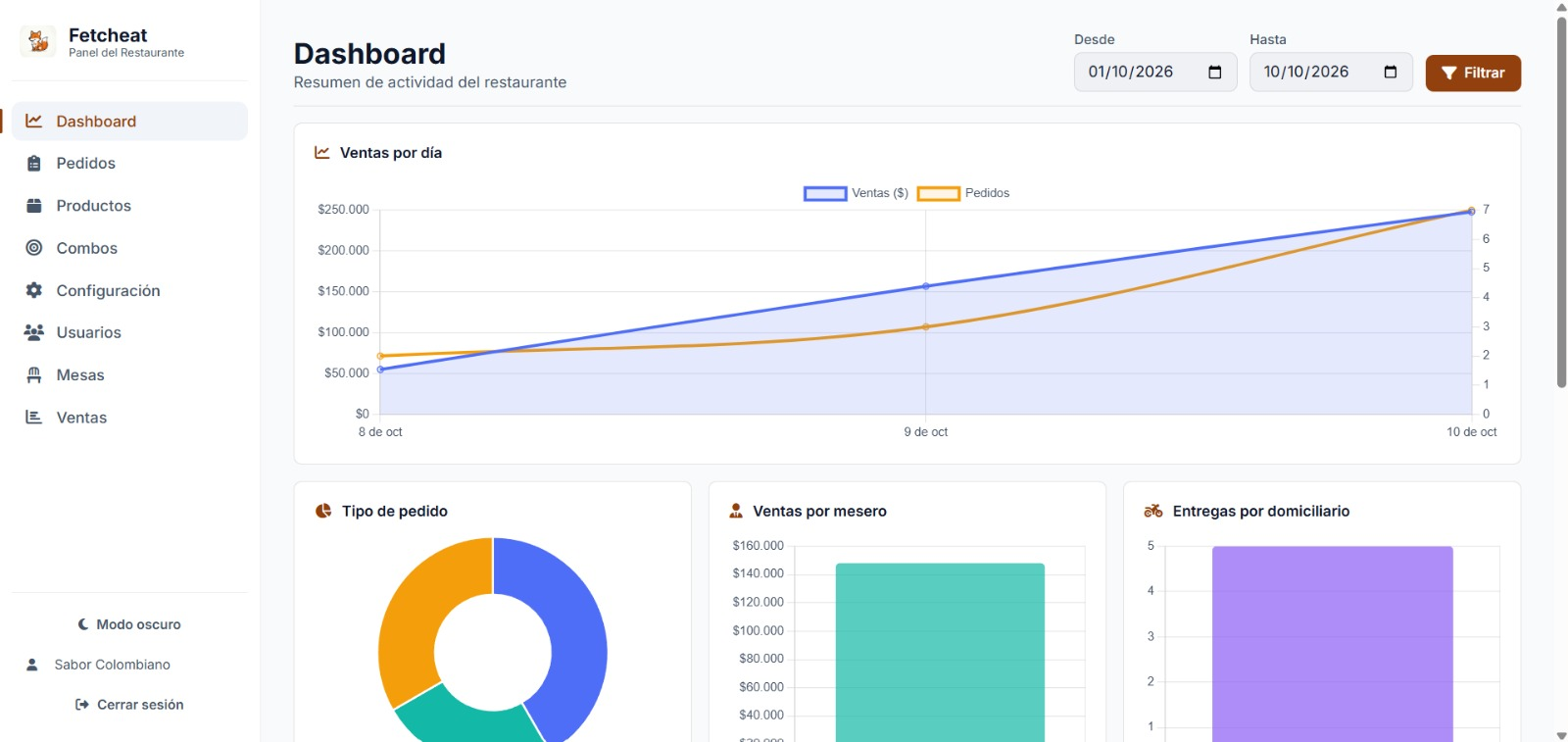Click the Pedidos clipboard icon
The image size is (1568, 742).
click(34, 164)
